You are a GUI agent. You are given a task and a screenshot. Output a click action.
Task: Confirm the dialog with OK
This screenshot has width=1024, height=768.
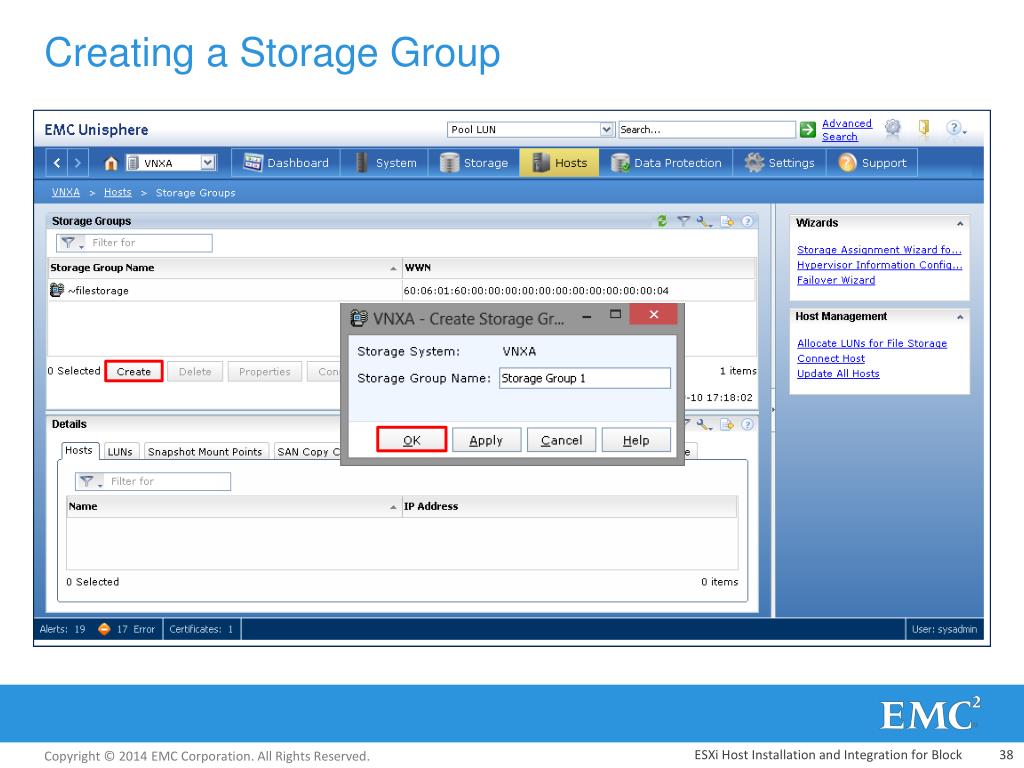411,440
